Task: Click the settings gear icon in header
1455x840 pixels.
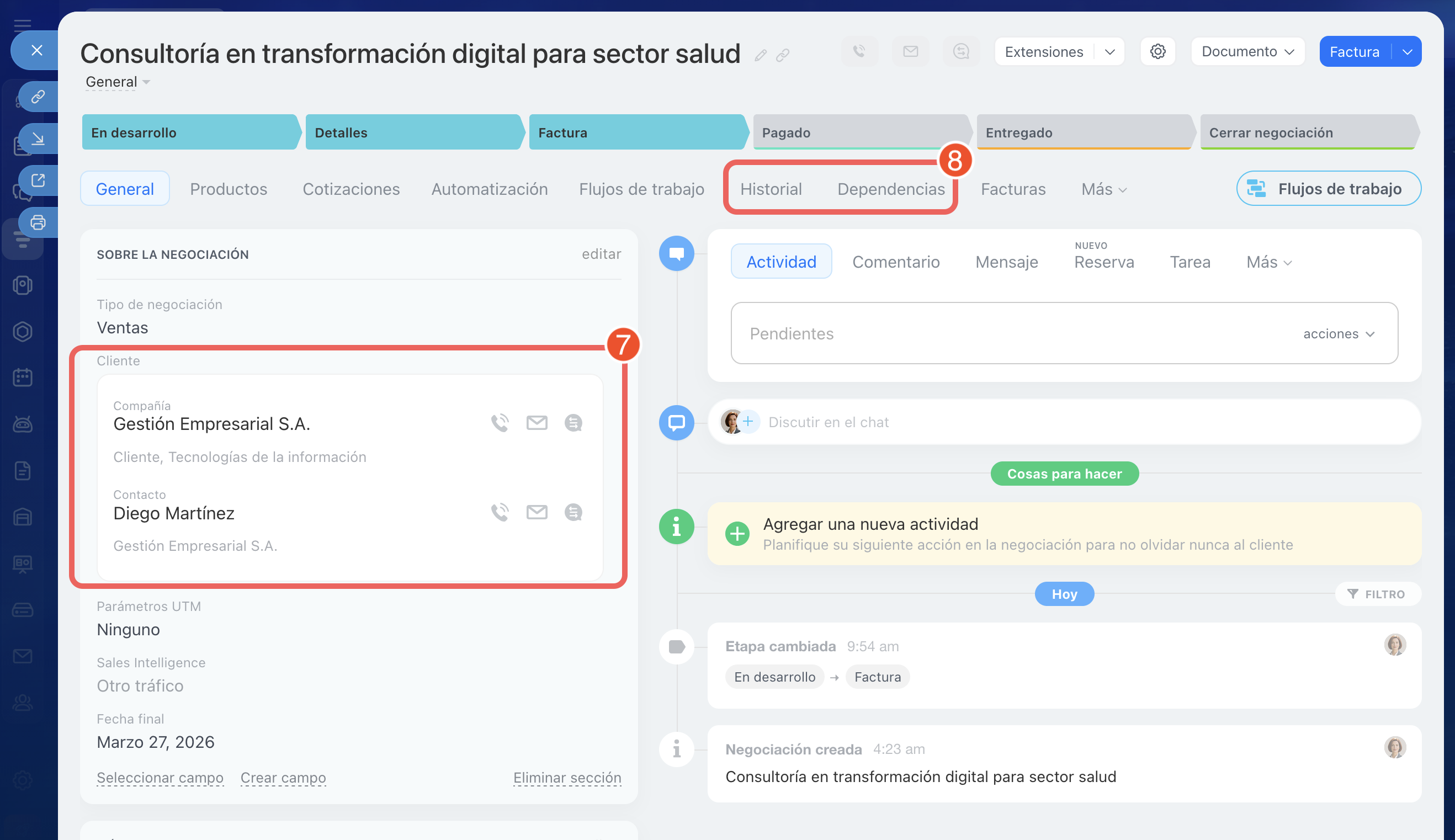Action: click(1157, 51)
